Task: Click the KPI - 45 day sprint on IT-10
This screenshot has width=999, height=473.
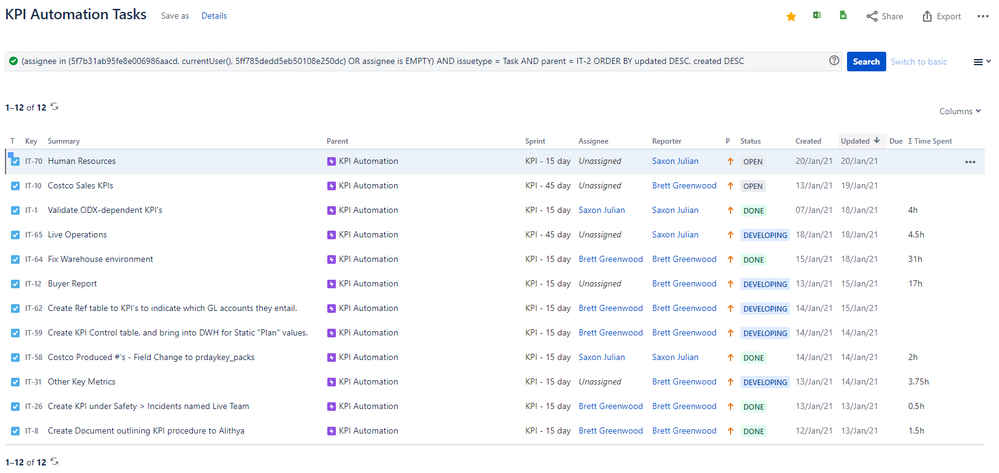Action: tap(548, 186)
